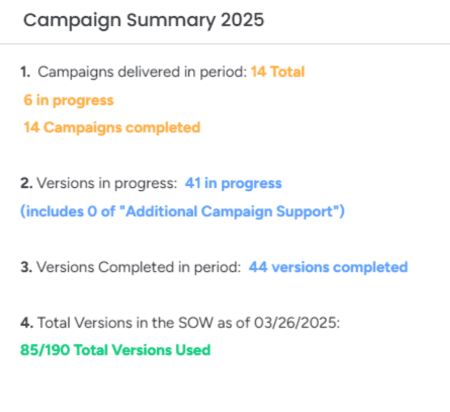
Task: Click the Campaigns delivered in period label
Action: (142, 72)
